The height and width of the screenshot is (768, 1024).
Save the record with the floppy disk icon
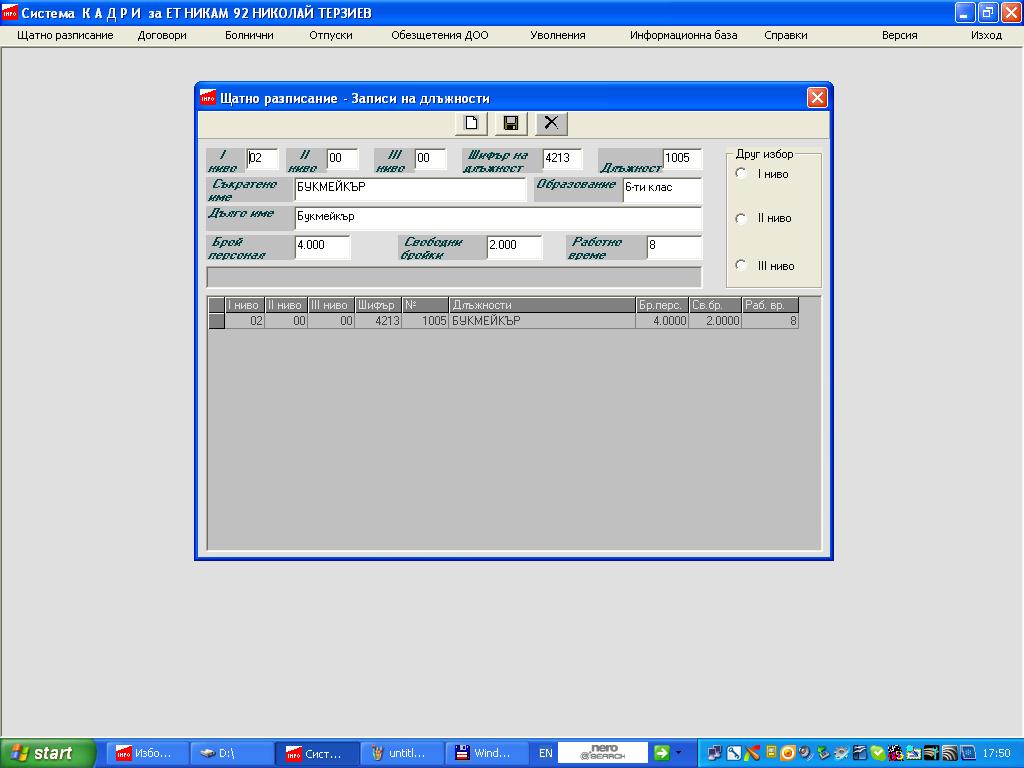click(511, 123)
